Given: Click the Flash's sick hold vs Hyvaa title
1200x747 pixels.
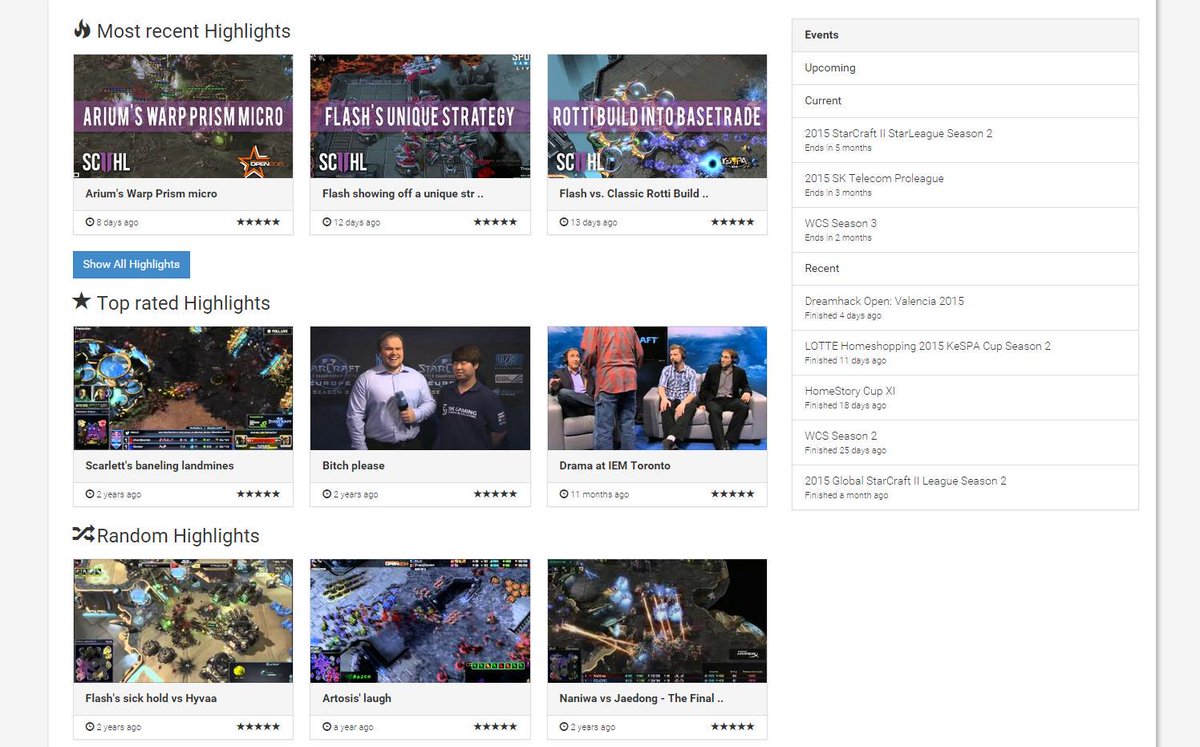Looking at the screenshot, I should (x=151, y=698).
